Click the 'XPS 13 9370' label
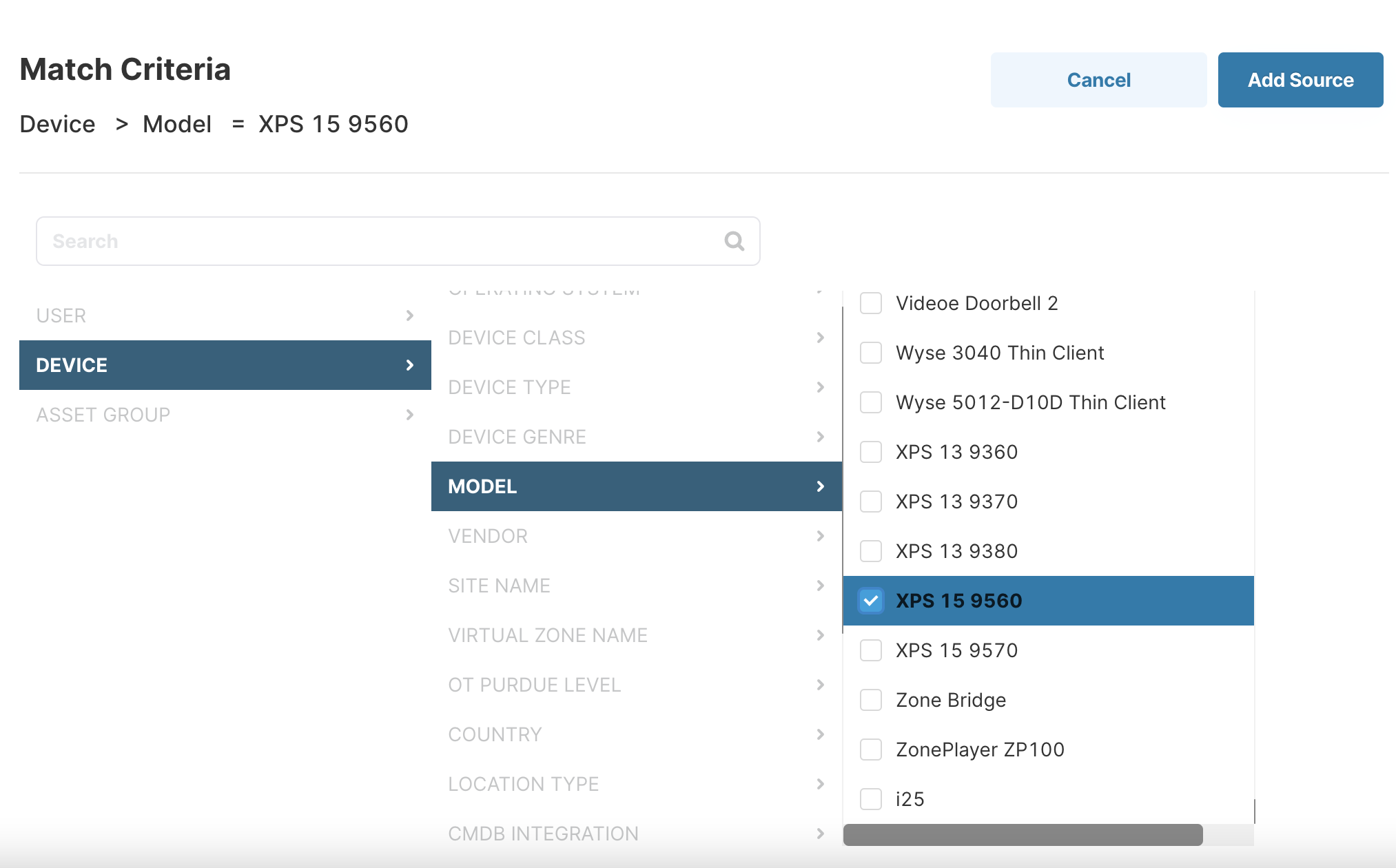This screenshot has width=1396, height=868. [x=956, y=502]
